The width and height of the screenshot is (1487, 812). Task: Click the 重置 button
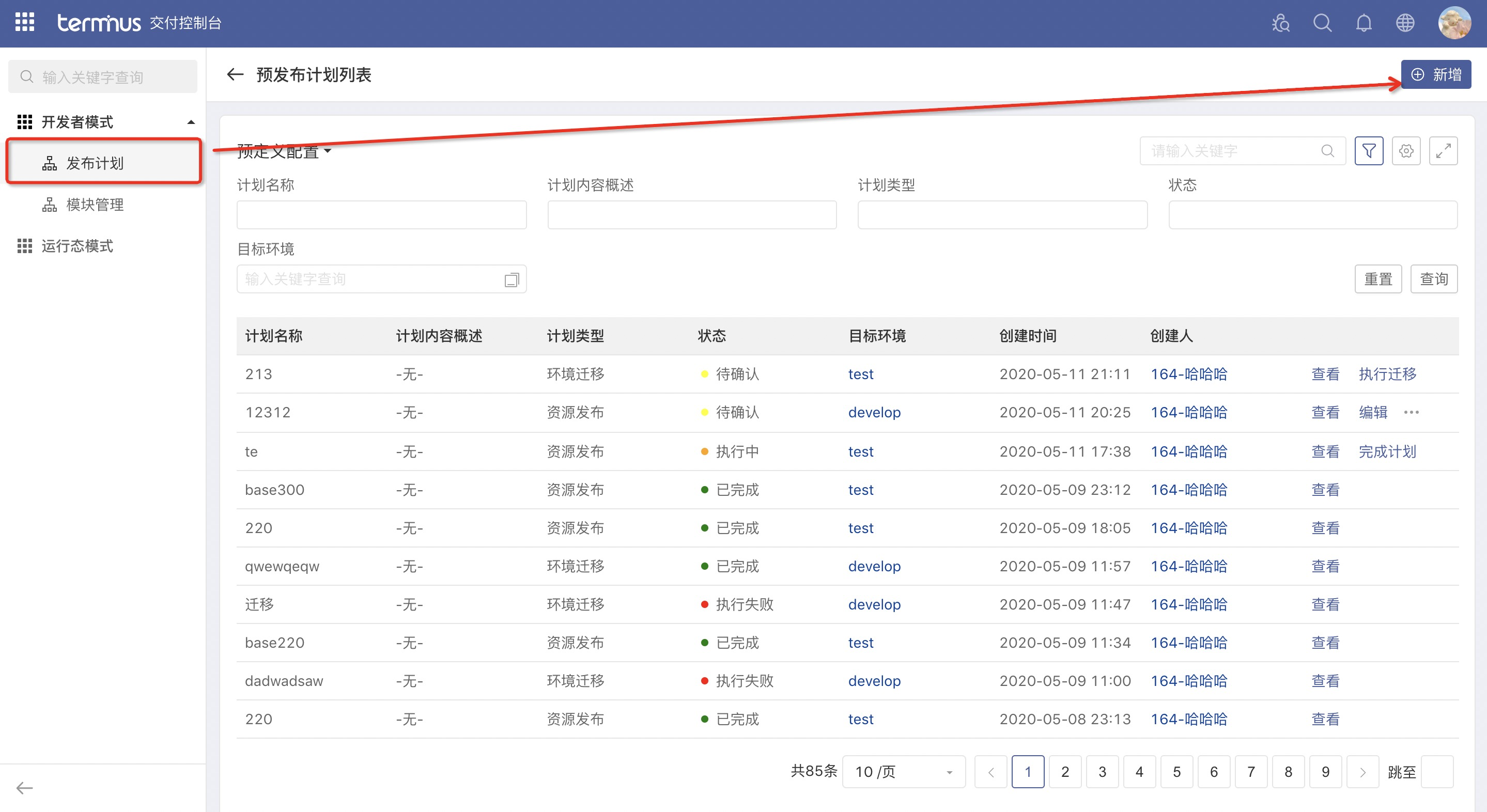tap(1378, 279)
